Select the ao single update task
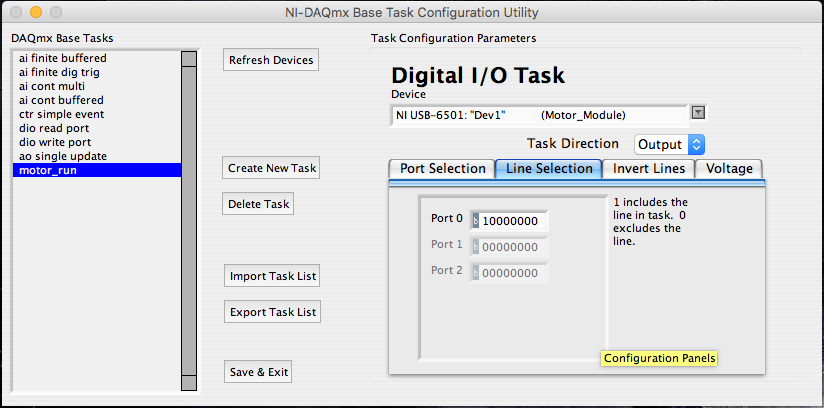Screen dimensions: 824x408 pos(97,156)
